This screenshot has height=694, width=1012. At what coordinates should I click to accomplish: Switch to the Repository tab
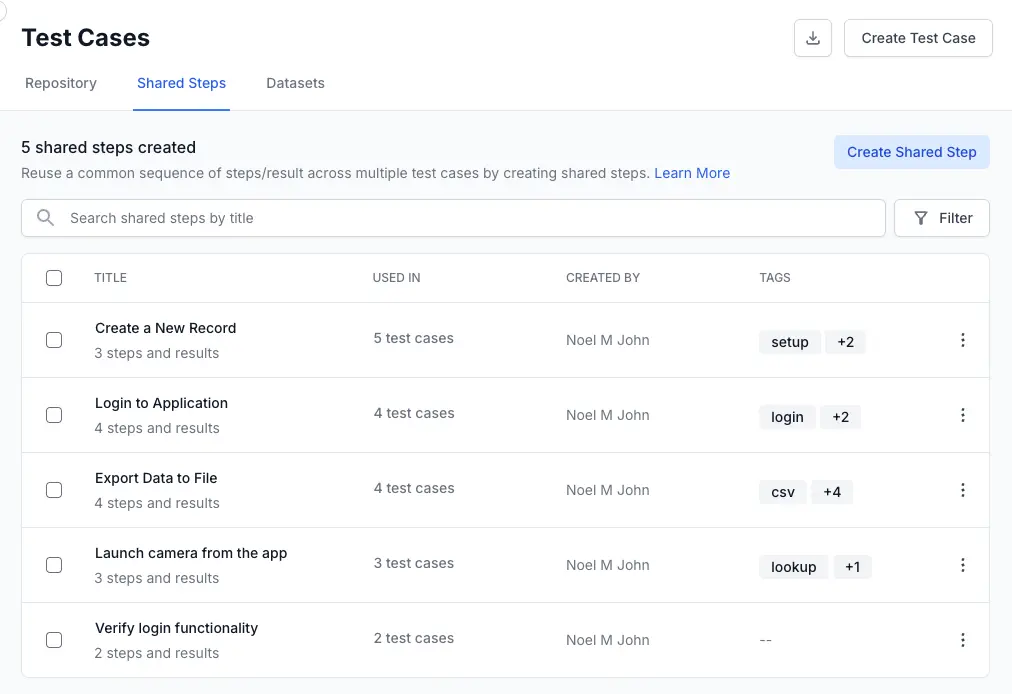[x=61, y=83]
